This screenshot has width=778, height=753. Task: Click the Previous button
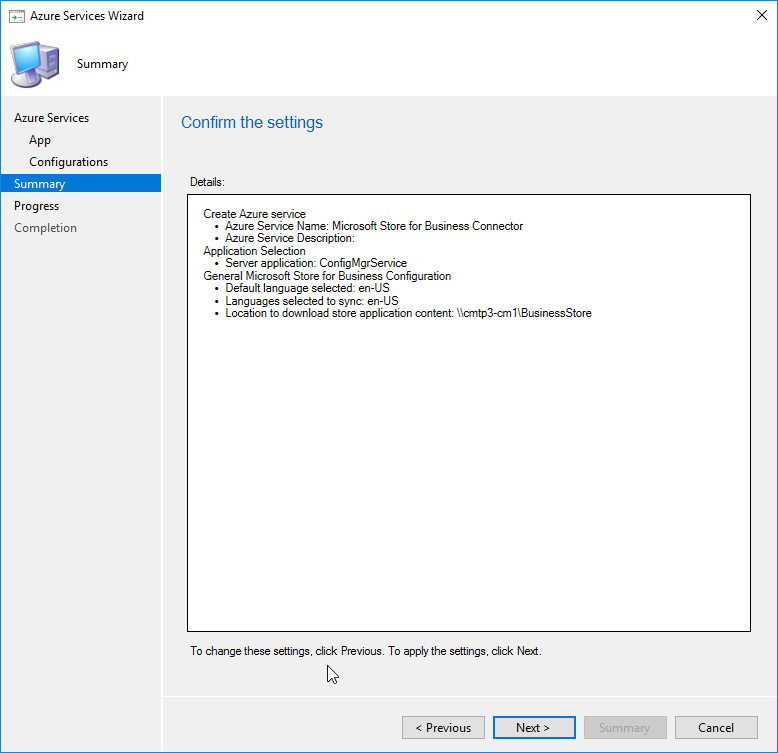443,727
